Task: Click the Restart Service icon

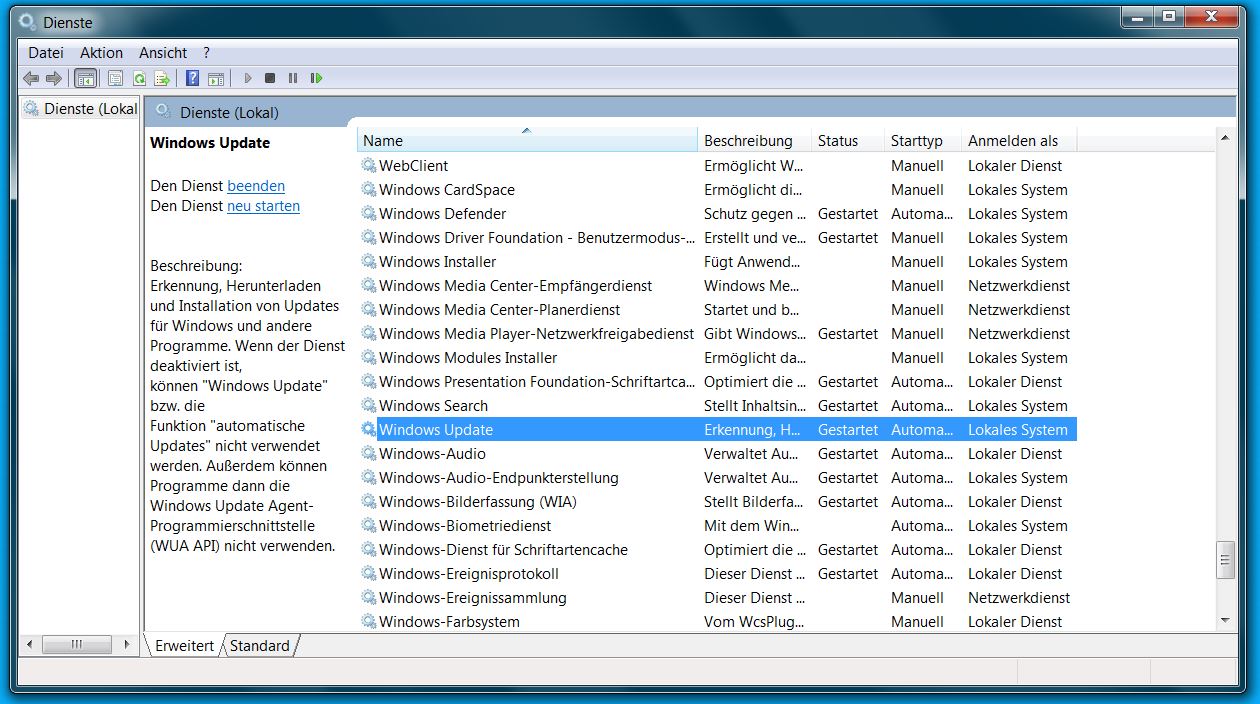Action: tap(316, 78)
